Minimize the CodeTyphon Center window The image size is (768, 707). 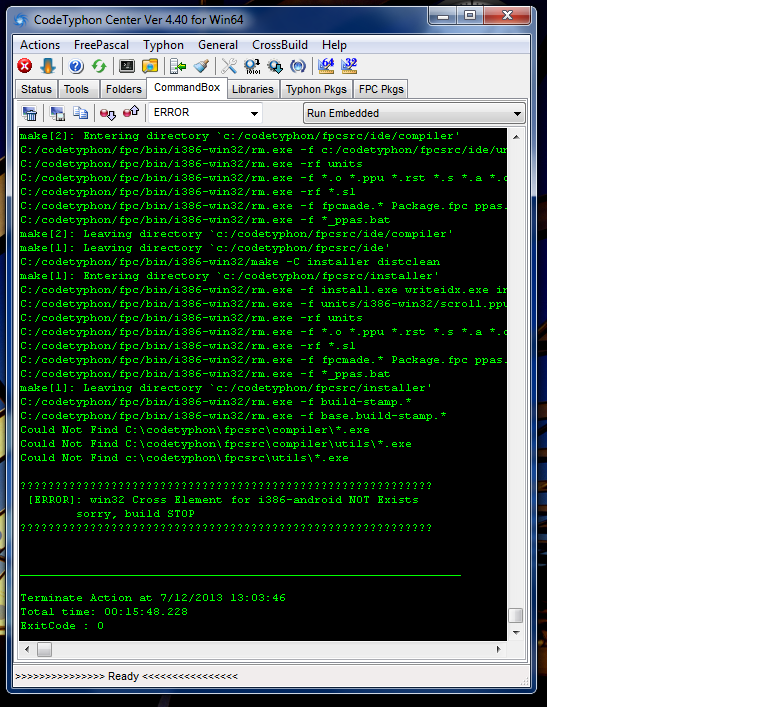tap(443, 16)
